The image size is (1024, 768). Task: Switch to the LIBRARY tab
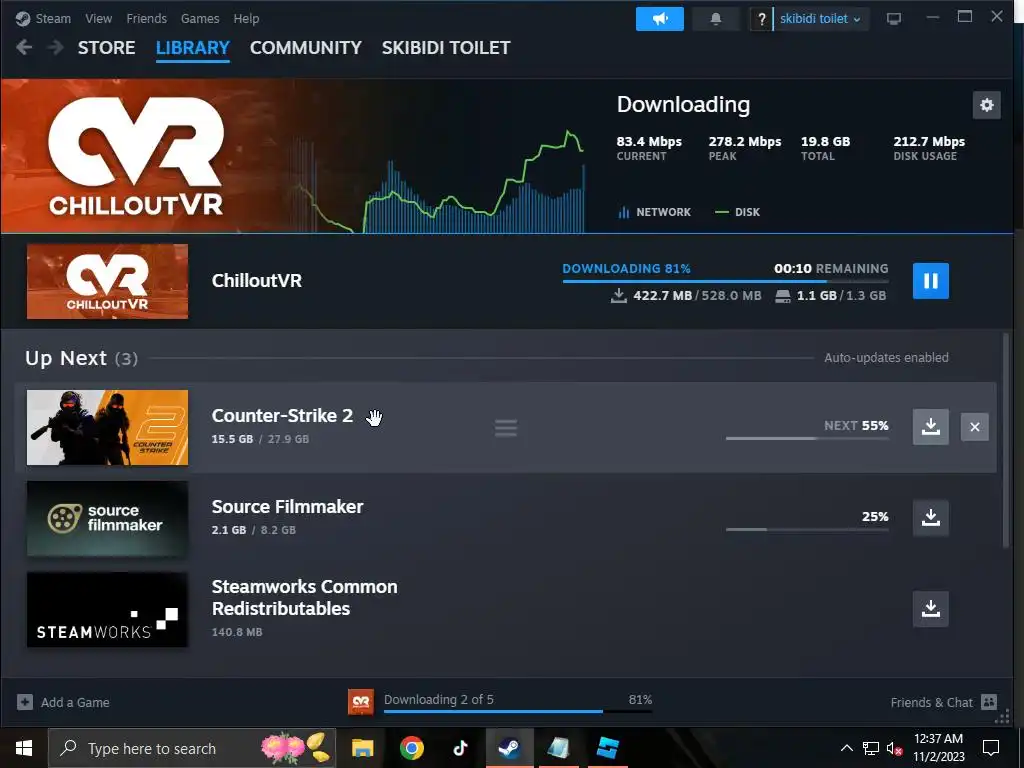click(x=193, y=48)
